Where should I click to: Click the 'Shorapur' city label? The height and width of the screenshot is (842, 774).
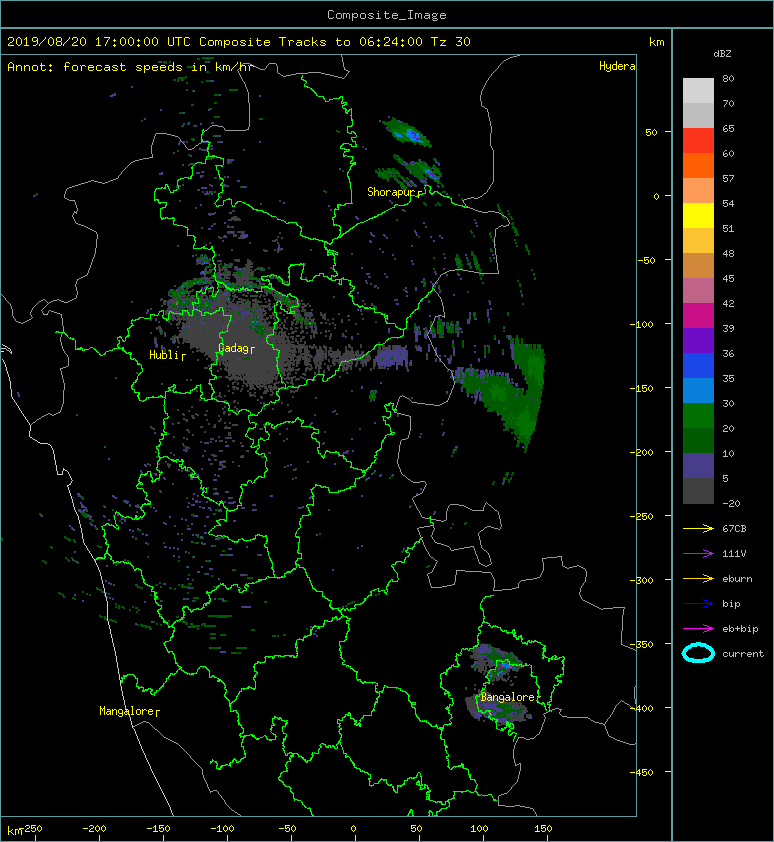pyautogui.click(x=393, y=192)
